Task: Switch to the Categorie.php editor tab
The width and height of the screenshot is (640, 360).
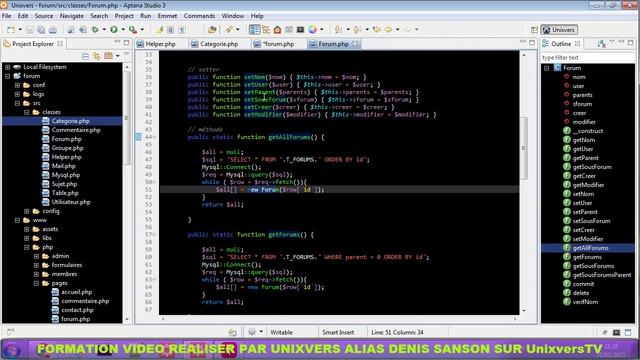Action: [219, 44]
